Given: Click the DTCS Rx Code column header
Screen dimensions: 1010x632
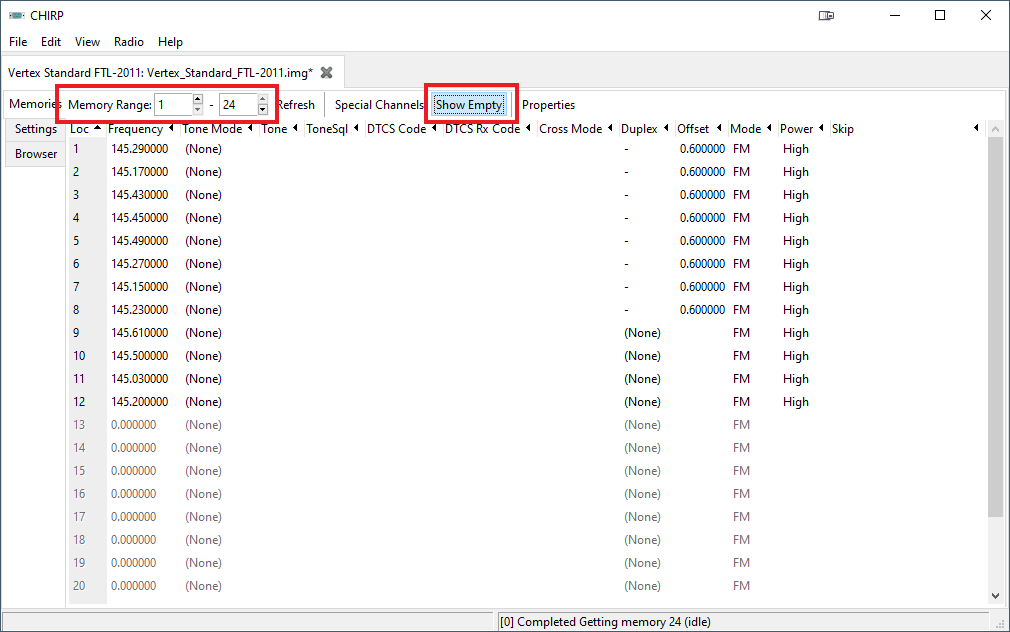Looking at the screenshot, I should [488, 129].
